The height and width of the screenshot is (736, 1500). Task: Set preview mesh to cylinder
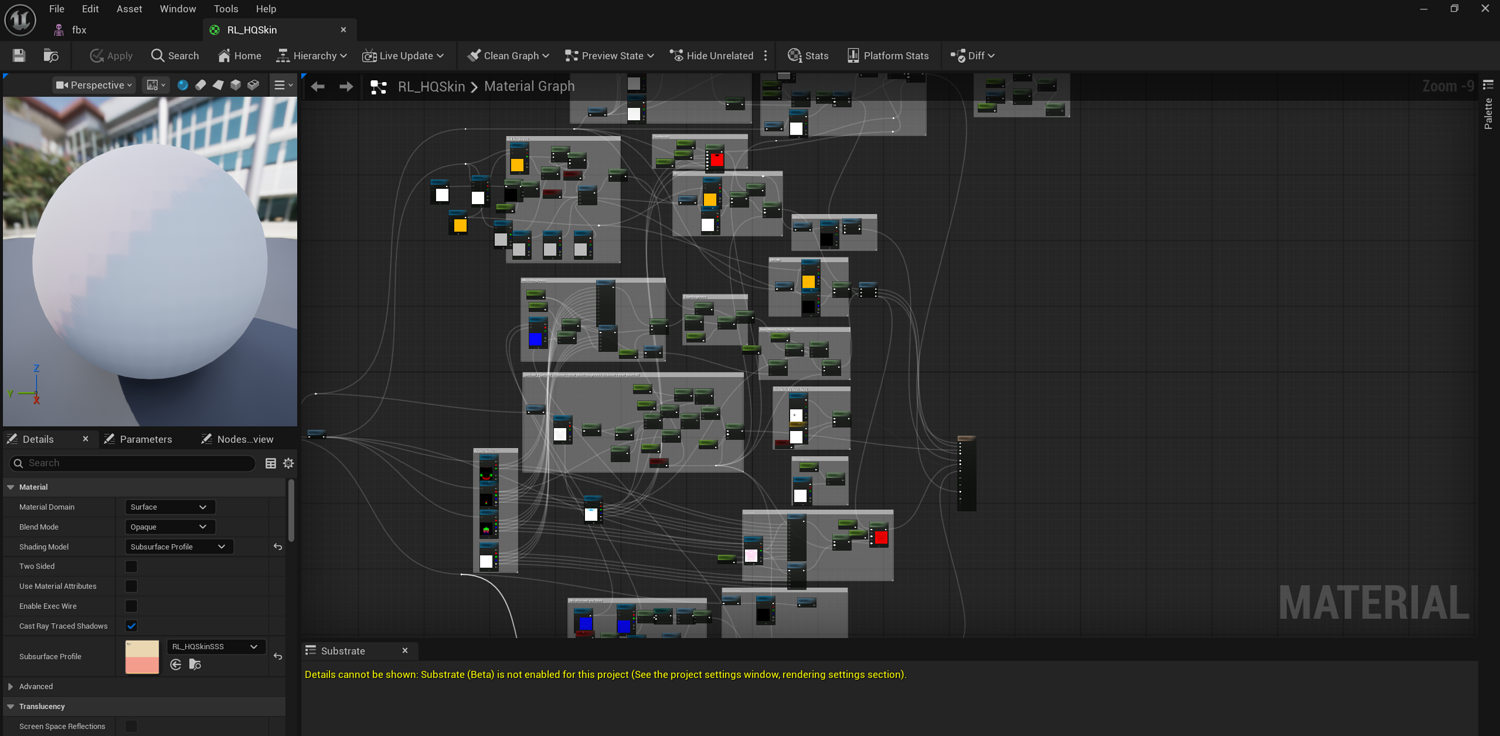pyautogui.click(x=200, y=85)
